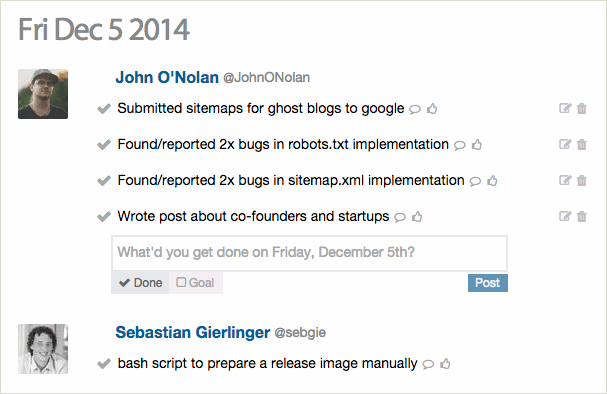Comment on the robots.txt bugs entry

pos(460,145)
